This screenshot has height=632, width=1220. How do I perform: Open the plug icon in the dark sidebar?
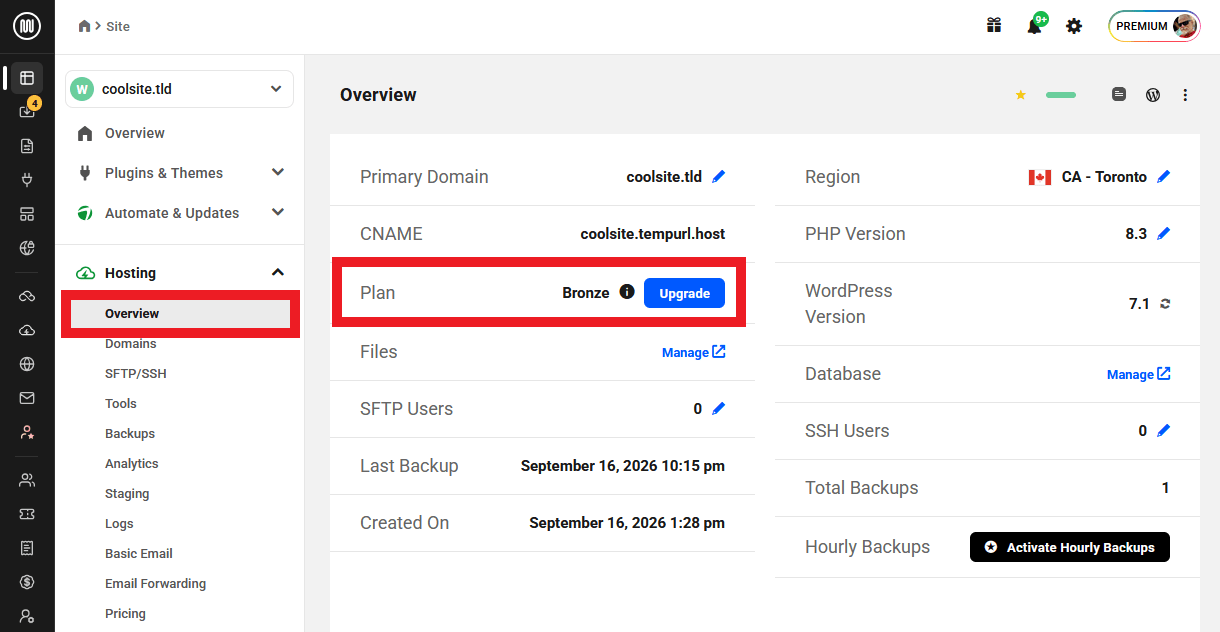click(x=27, y=181)
